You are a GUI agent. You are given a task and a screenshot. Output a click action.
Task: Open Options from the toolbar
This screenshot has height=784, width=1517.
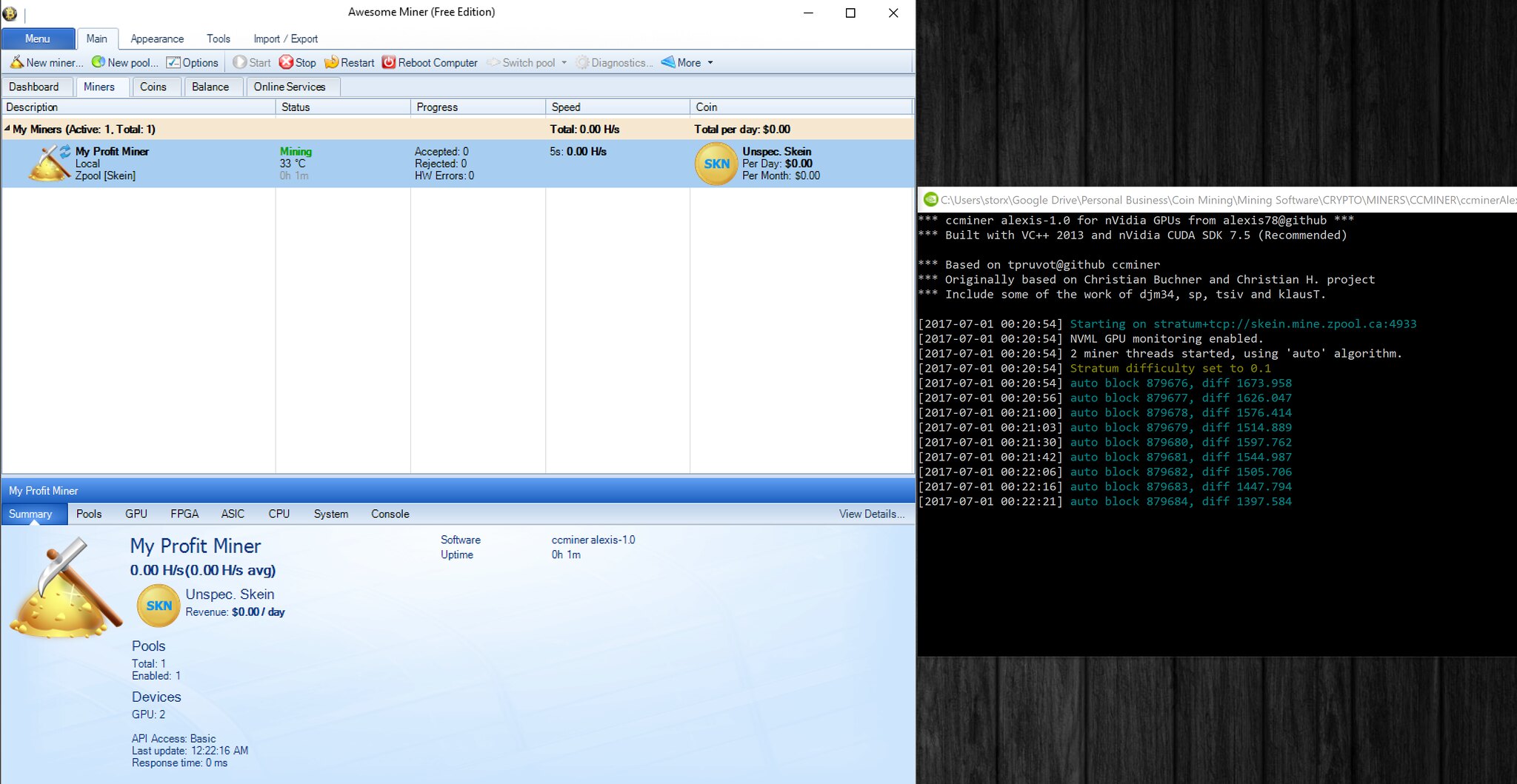[x=193, y=62]
